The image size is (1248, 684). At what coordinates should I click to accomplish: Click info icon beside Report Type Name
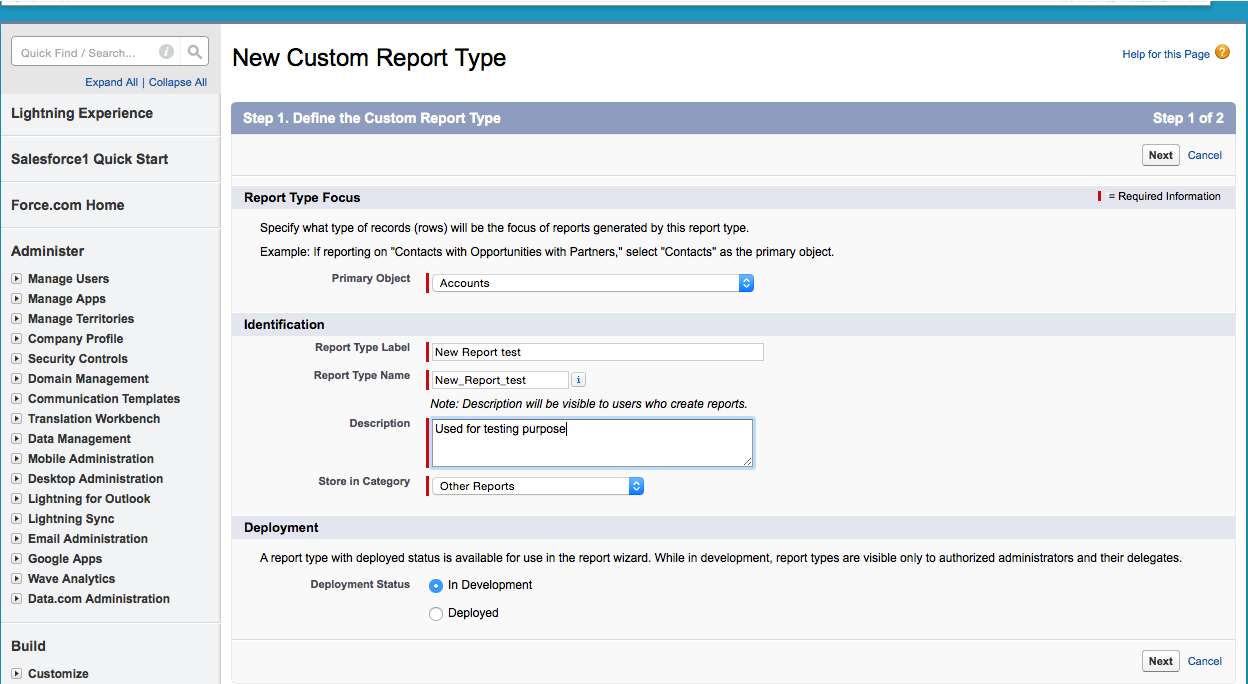pos(579,380)
